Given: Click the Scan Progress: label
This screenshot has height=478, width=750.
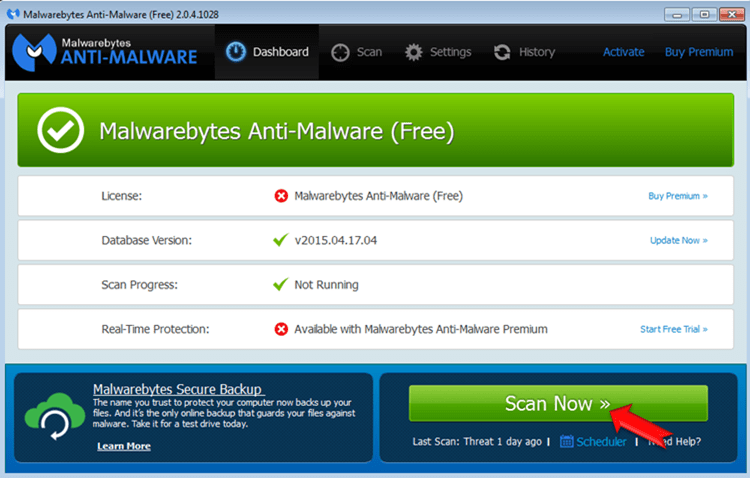Looking at the screenshot, I should coord(139,285).
